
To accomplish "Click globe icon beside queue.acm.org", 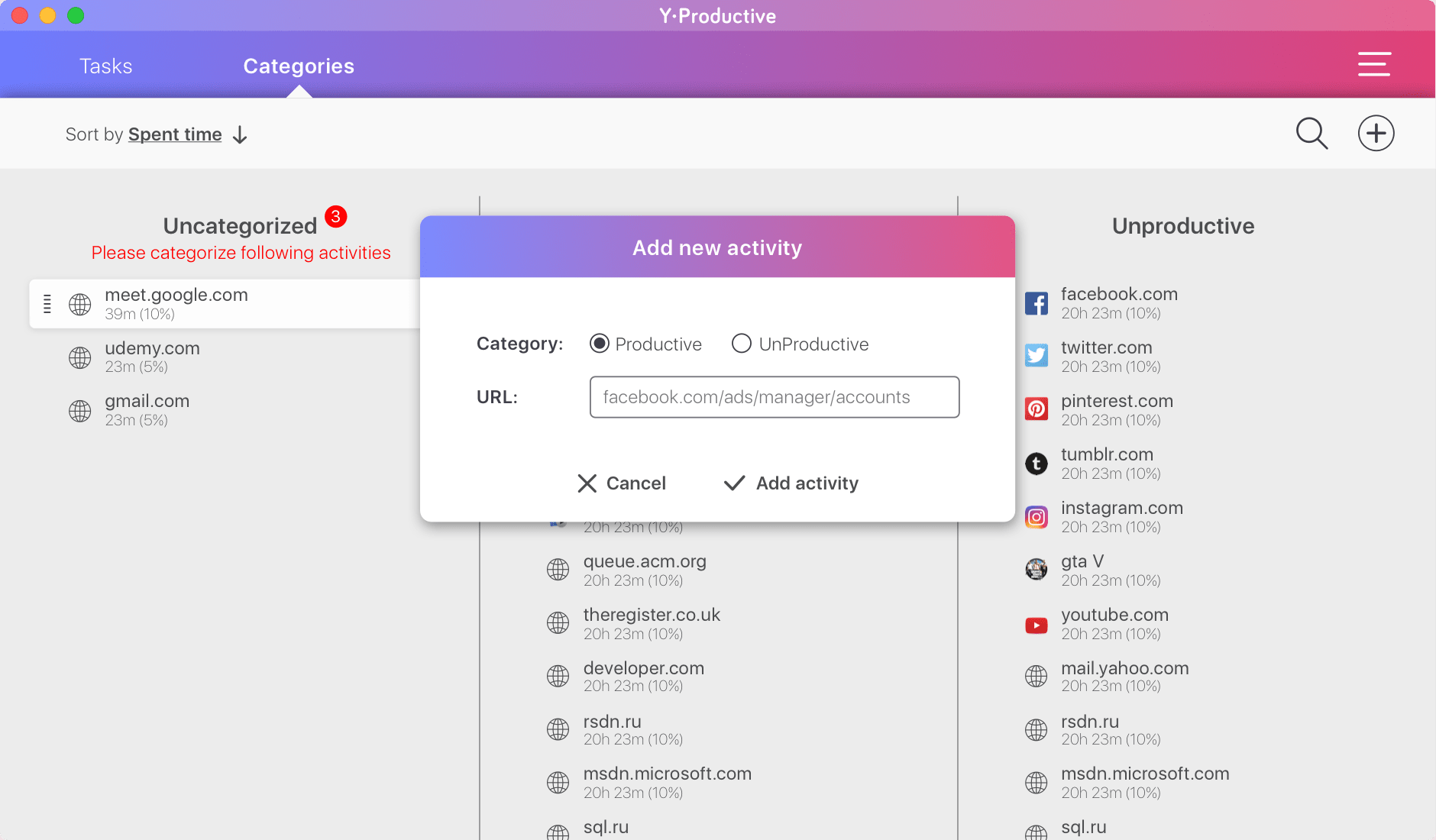I will [558, 569].
